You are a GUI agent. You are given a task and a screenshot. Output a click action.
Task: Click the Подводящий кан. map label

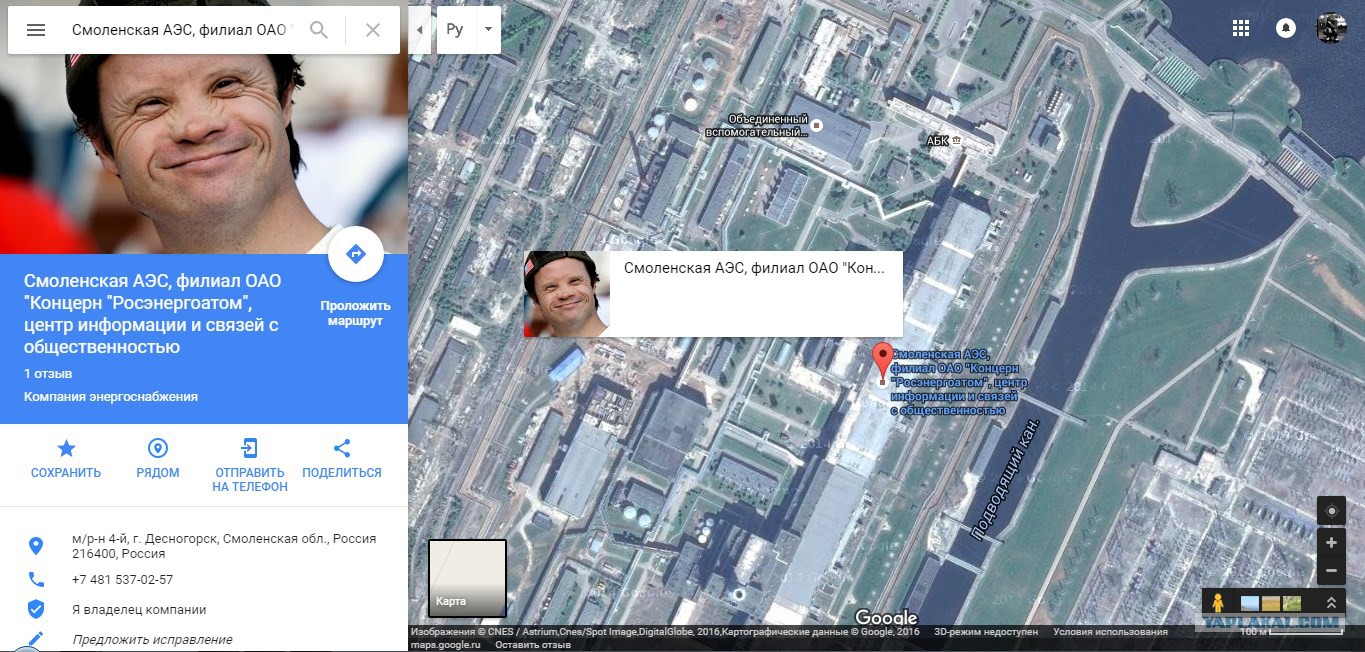click(x=1006, y=482)
